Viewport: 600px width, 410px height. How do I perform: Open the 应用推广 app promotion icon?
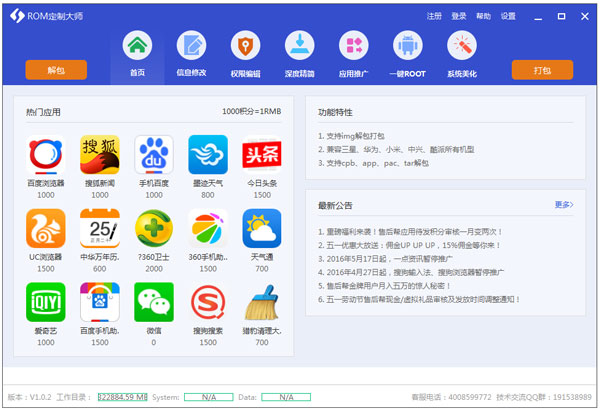point(354,45)
